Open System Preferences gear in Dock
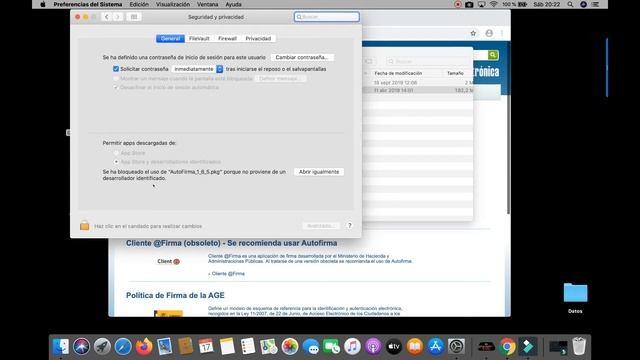This screenshot has width=640, height=360. point(456,347)
